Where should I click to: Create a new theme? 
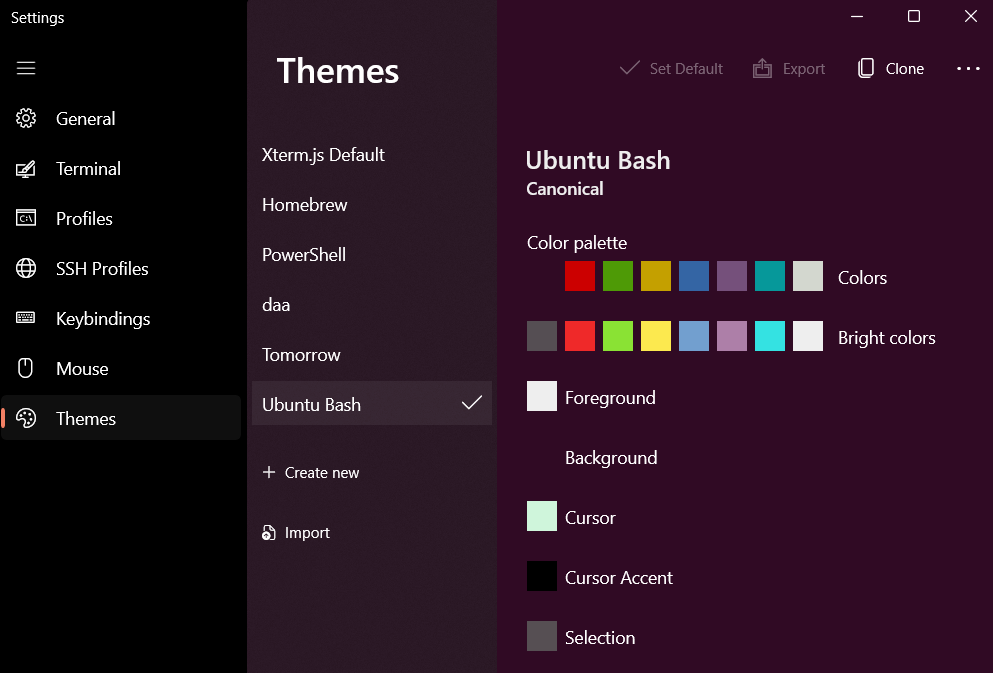tap(311, 473)
